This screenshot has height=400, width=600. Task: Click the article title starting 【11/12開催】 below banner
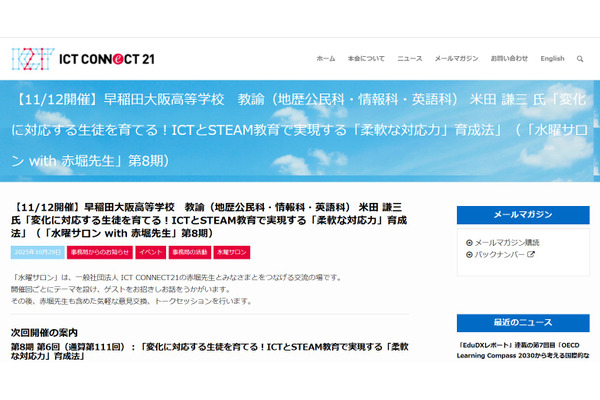click(x=209, y=220)
